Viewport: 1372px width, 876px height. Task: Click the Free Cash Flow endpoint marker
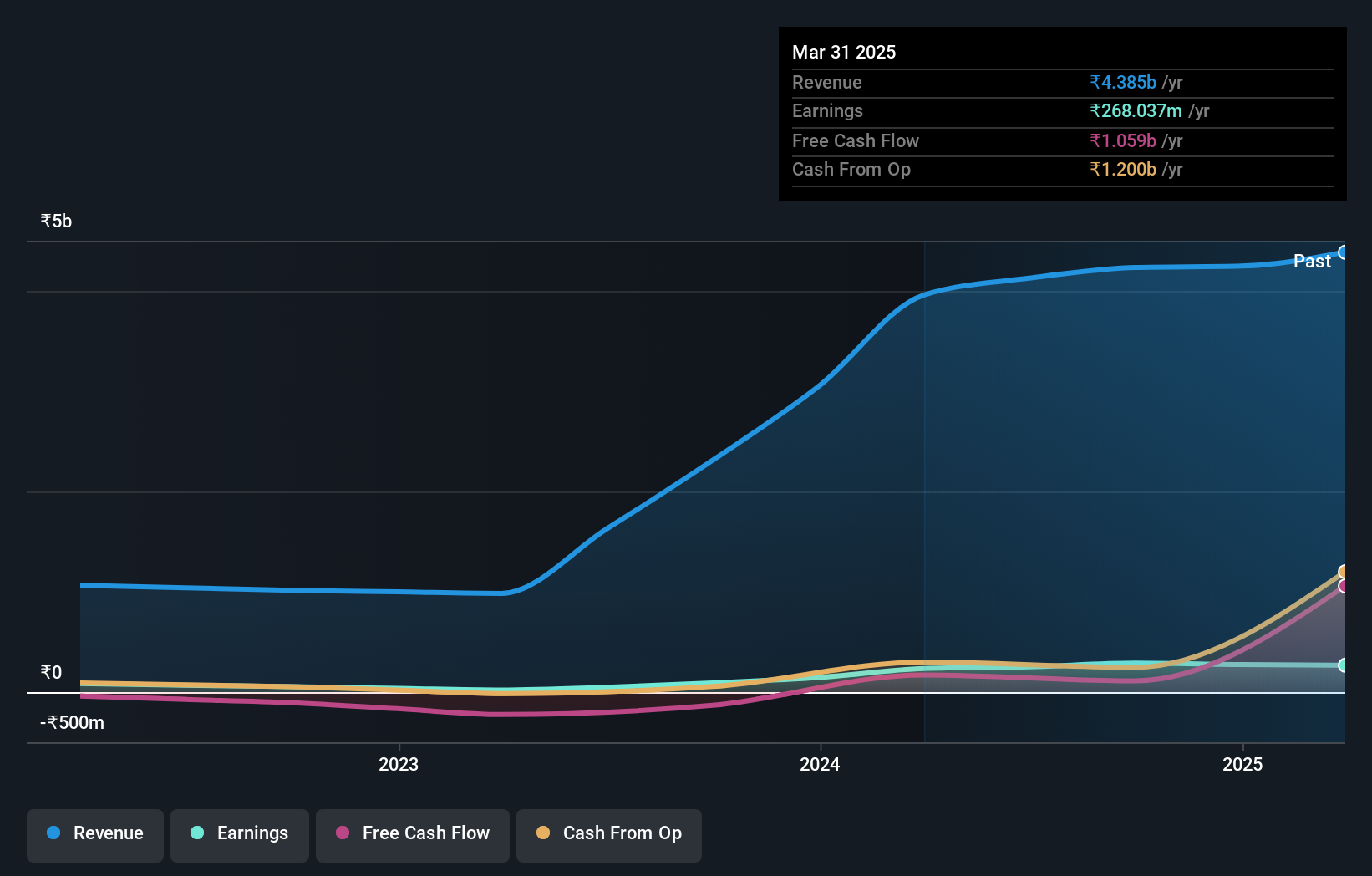[x=1344, y=587]
